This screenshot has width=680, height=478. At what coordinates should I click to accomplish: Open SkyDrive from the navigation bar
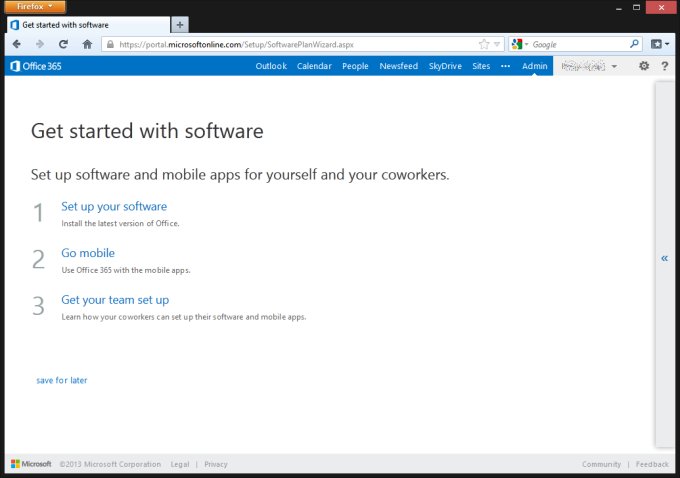[445, 66]
